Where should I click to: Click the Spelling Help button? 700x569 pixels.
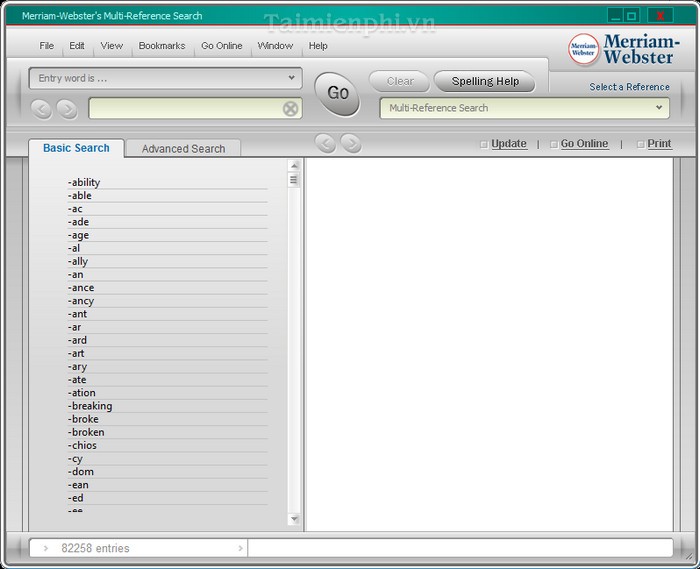tap(485, 81)
